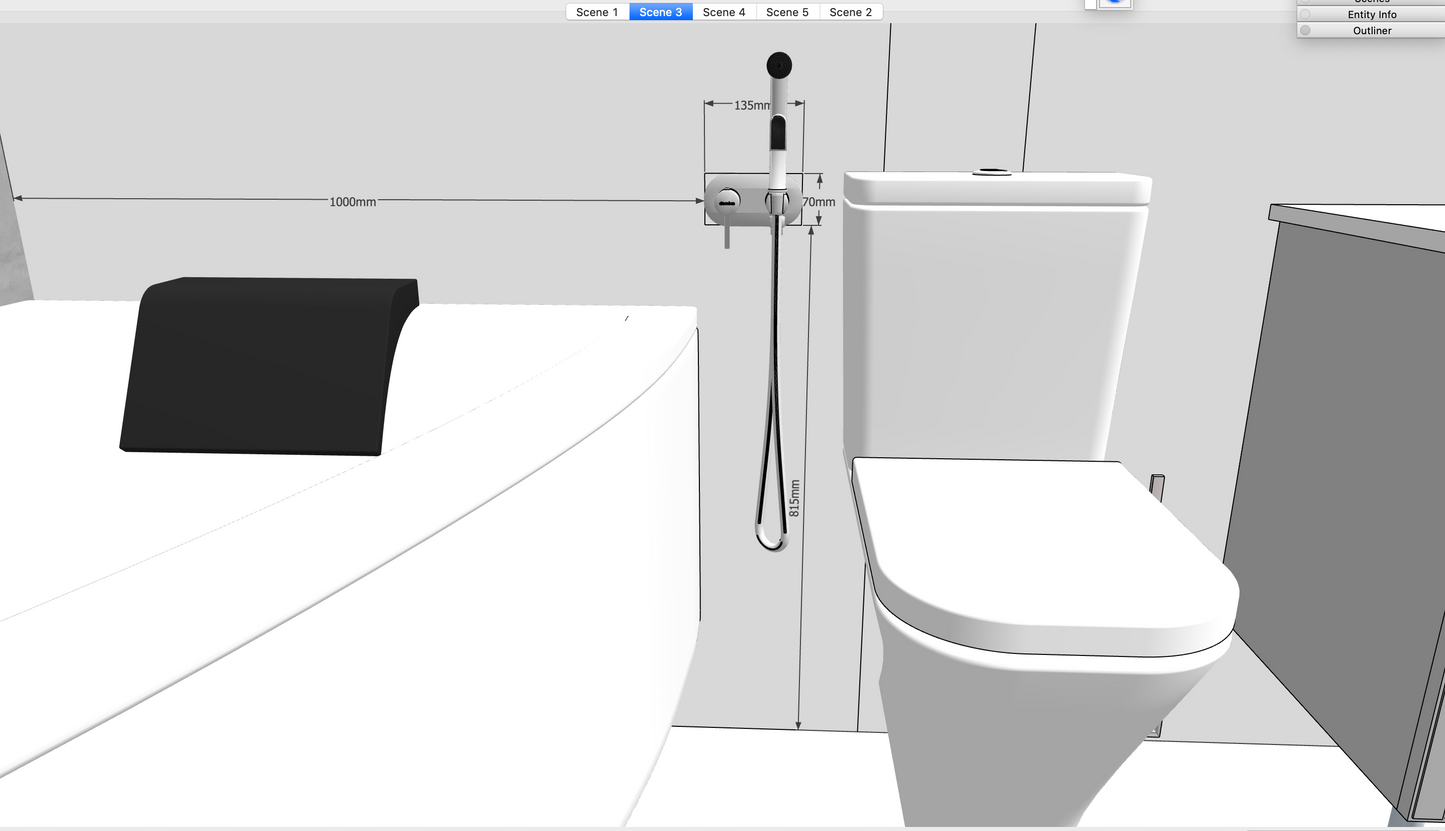Switch to the Scene 1 tab
This screenshot has height=831, width=1445.
[597, 12]
